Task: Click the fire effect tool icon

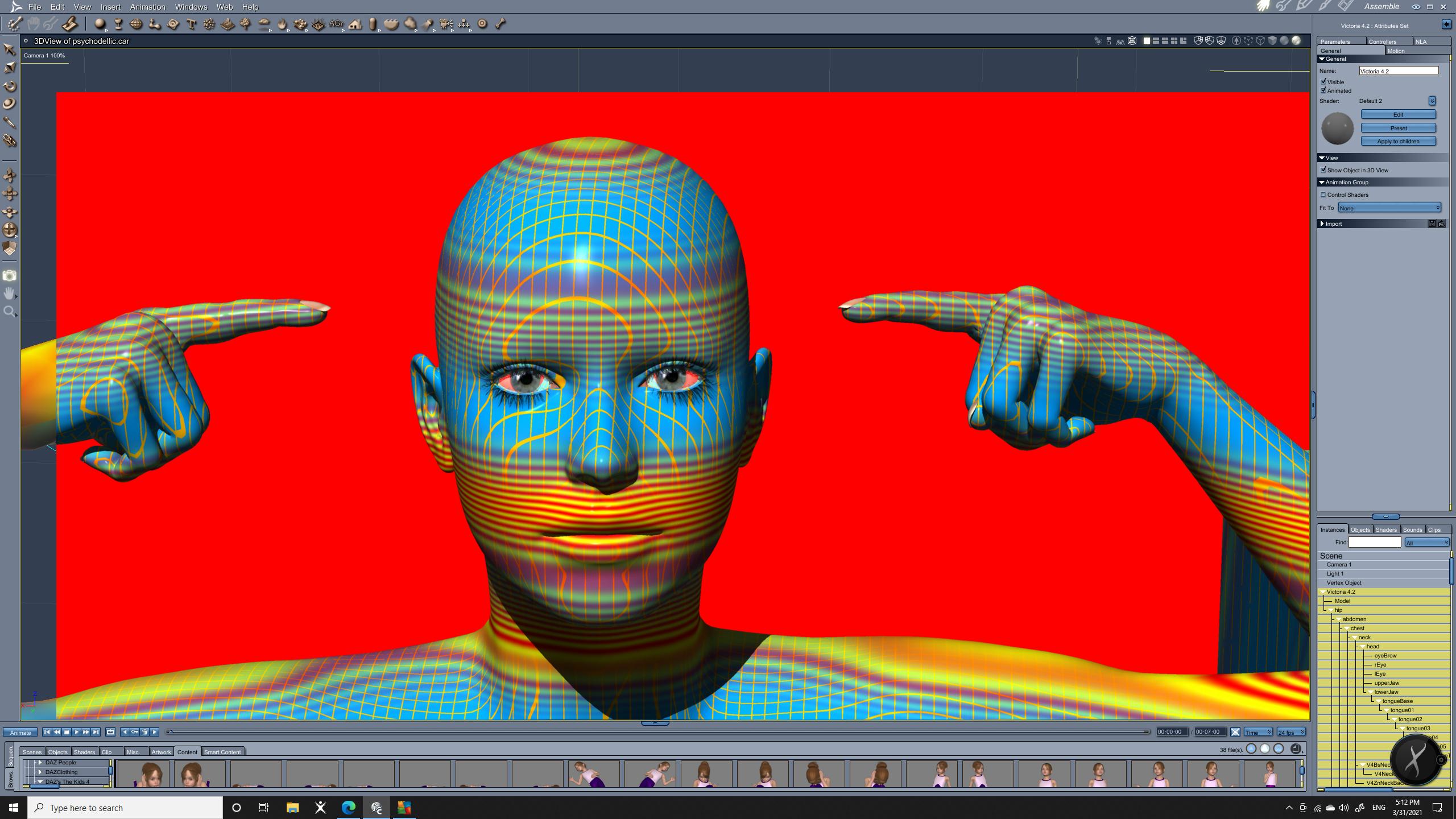Action: 283,24
